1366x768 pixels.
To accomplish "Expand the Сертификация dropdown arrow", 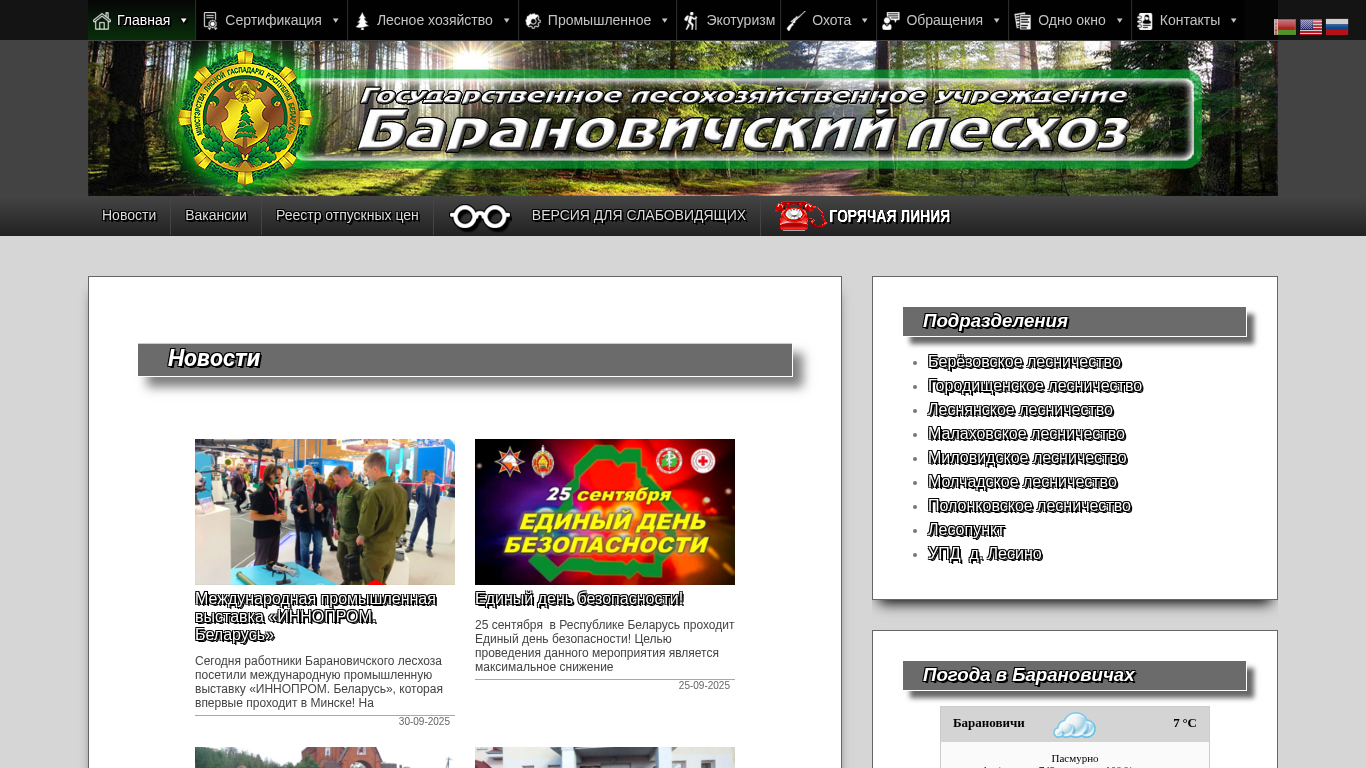I will [336, 20].
